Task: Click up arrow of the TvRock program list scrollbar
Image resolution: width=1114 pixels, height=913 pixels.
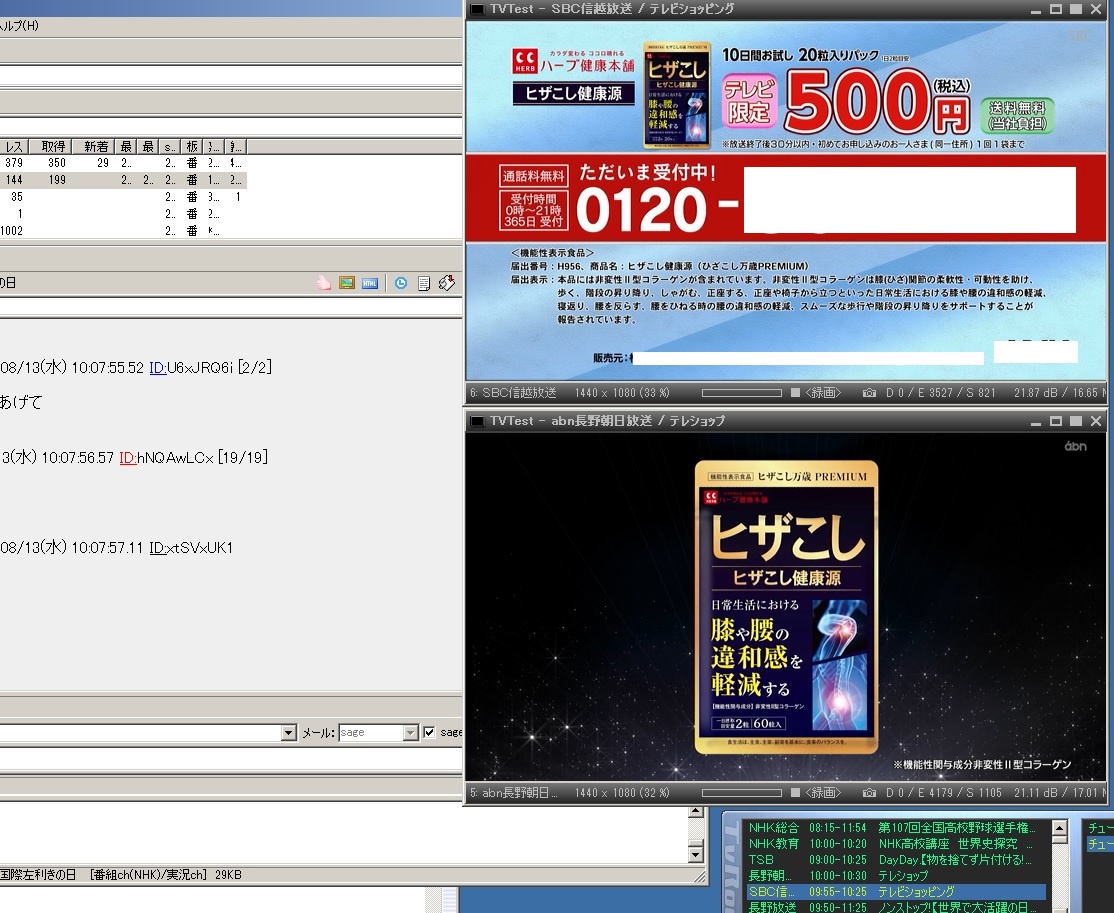Action: (1059, 828)
